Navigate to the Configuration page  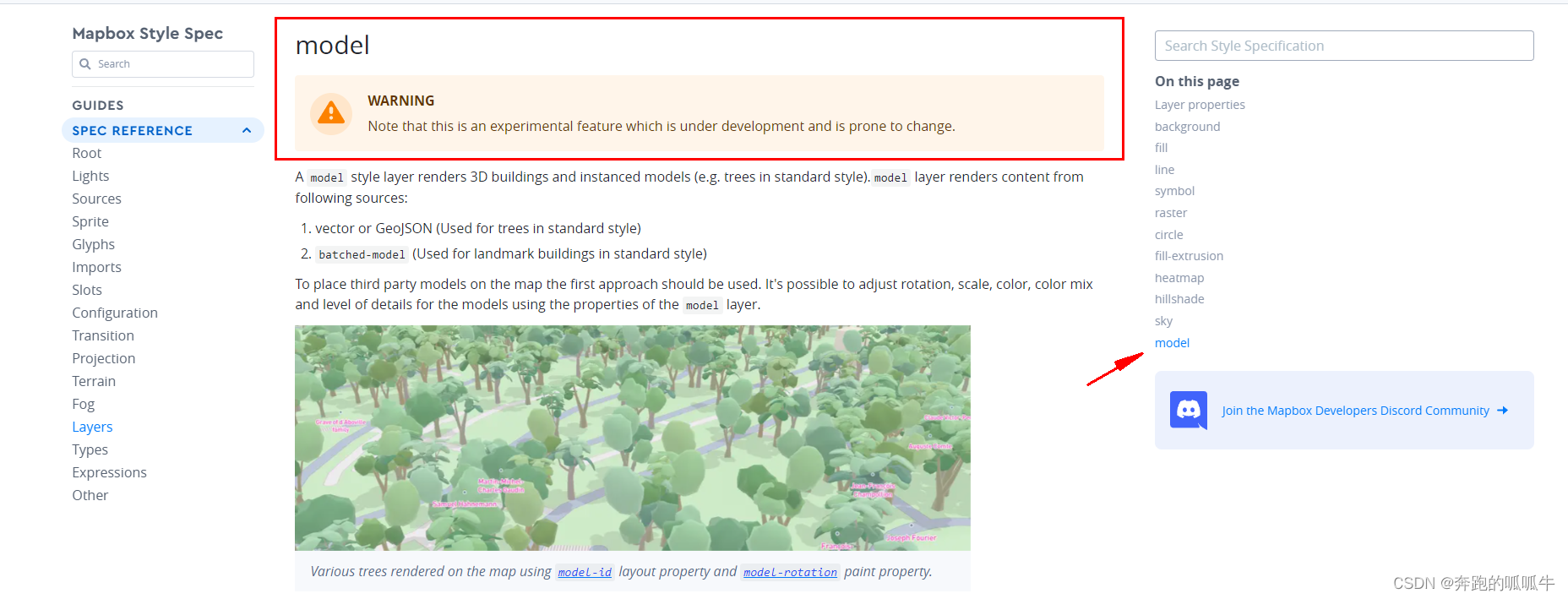[x=115, y=313]
